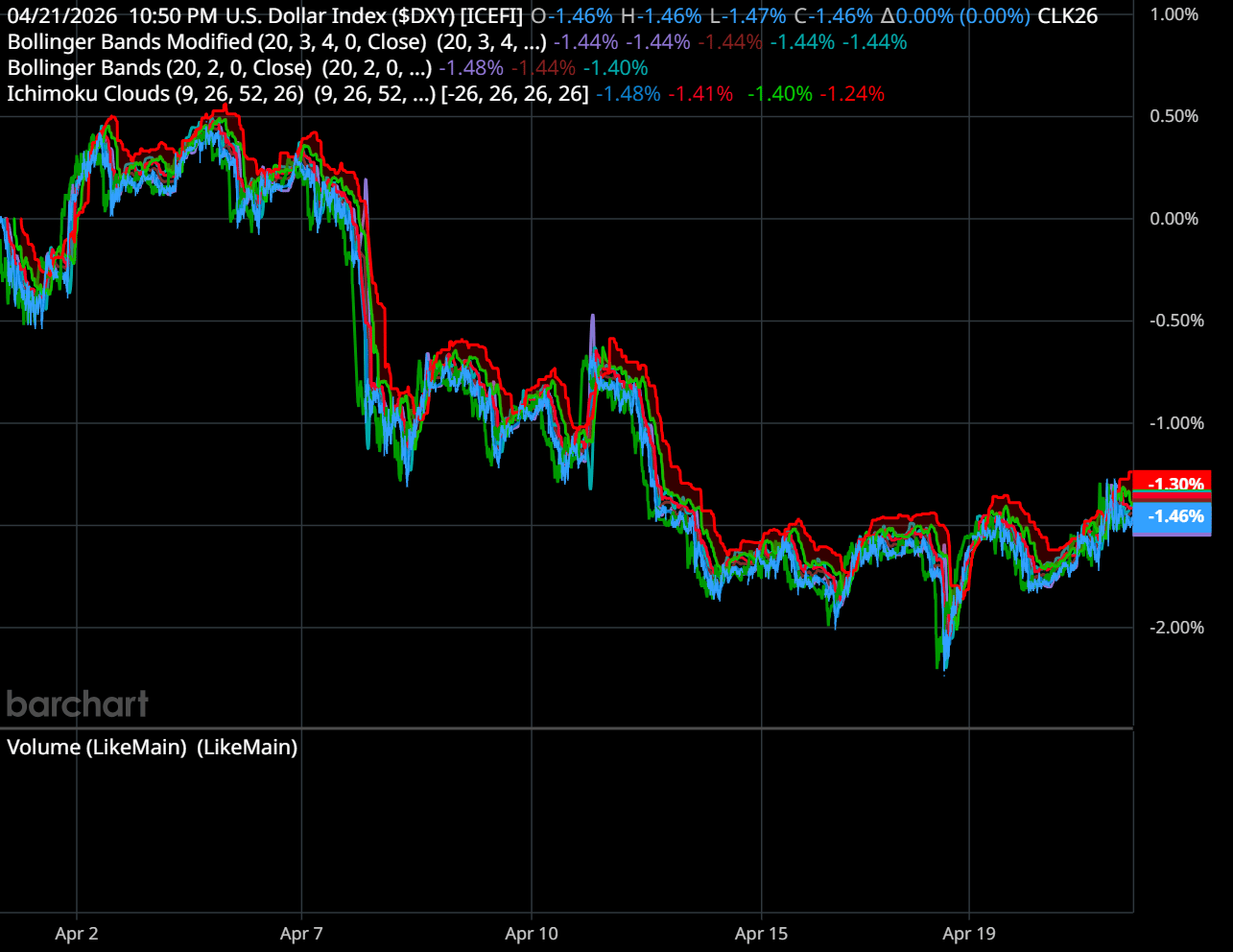Click the barchart logo watermark

pyautogui.click(x=78, y=704)
